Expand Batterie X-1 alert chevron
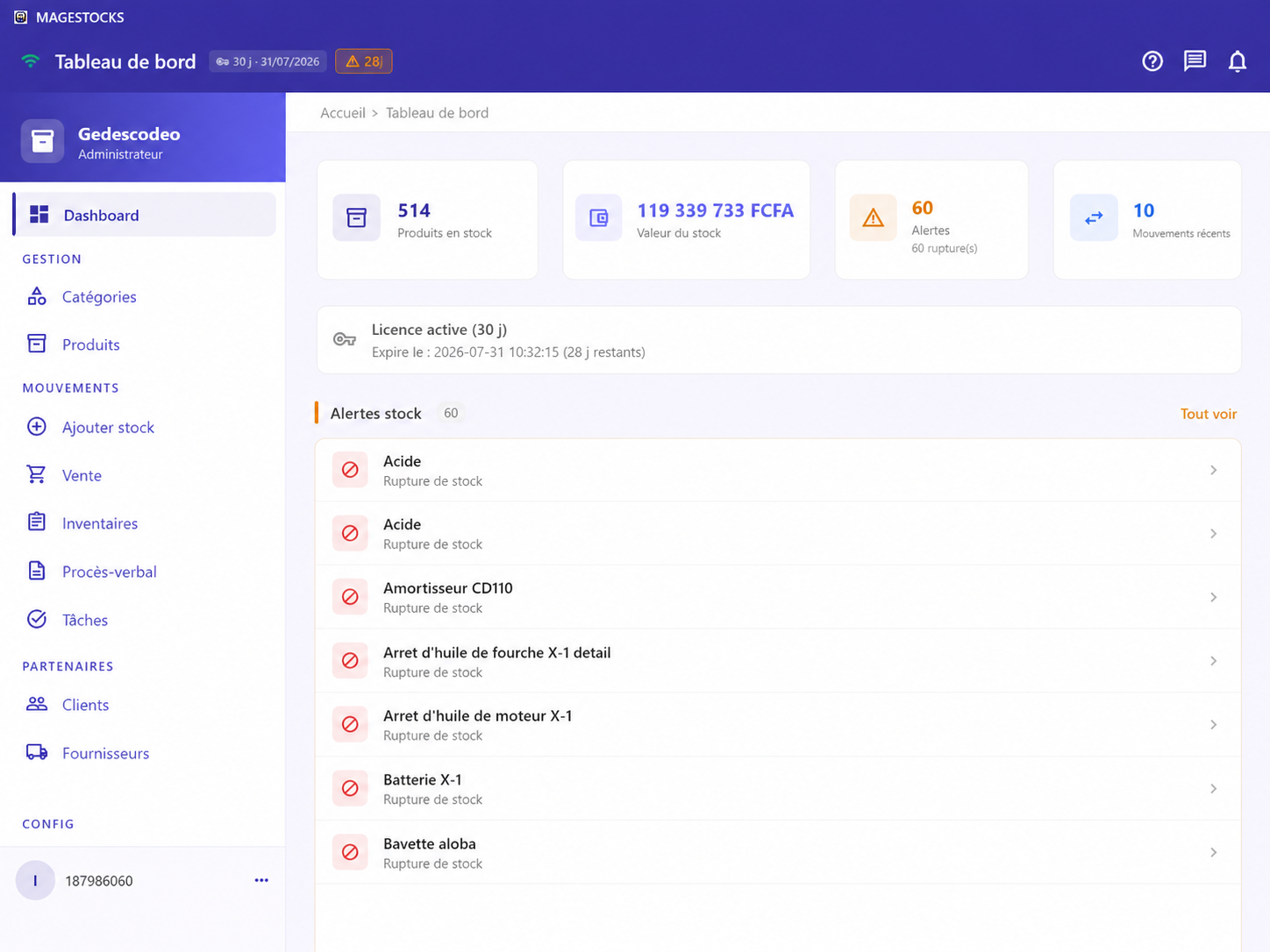This screenshot has height=952, width=1270. [1214, 788]
